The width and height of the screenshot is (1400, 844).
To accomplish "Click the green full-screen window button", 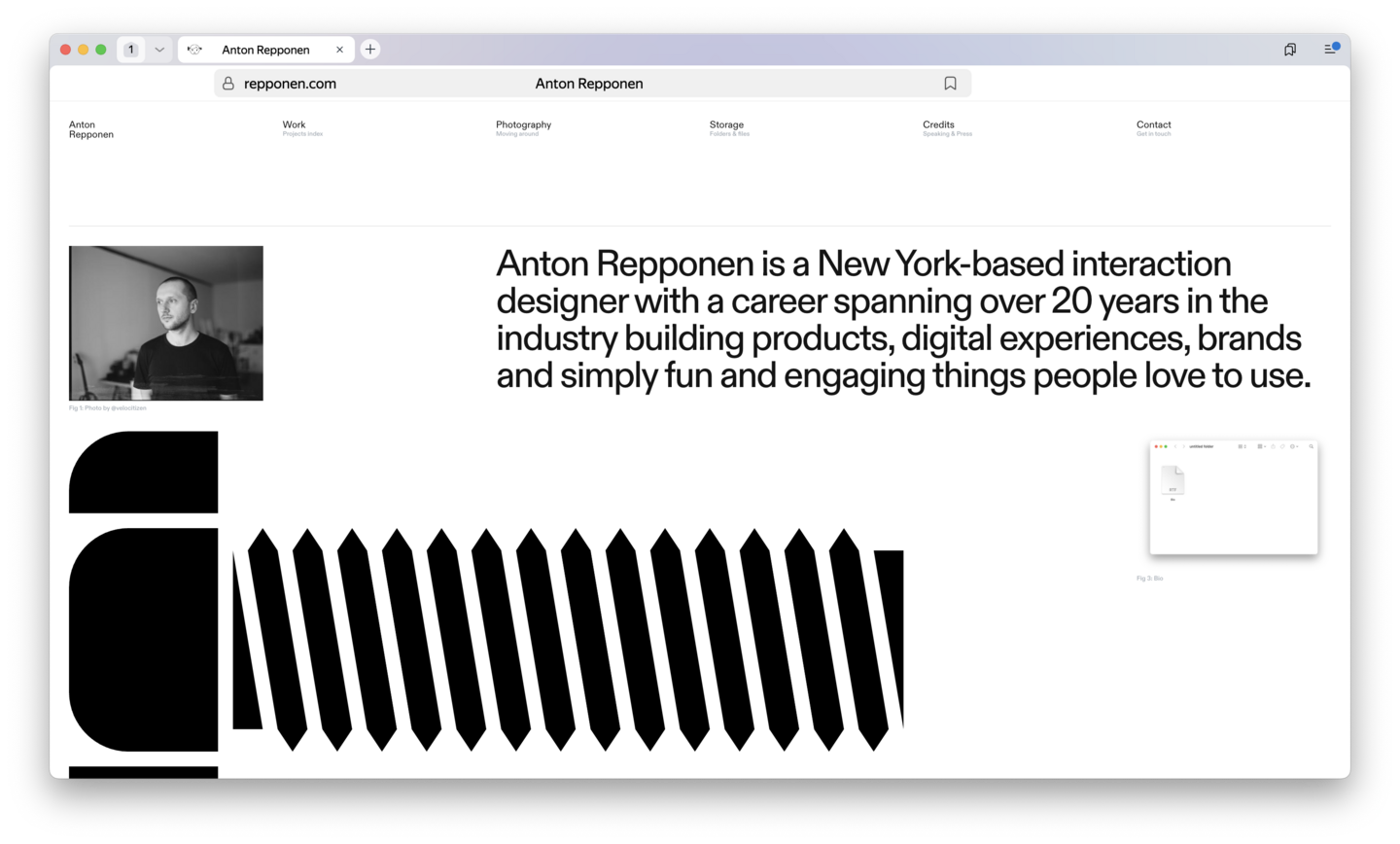I will [x=101, y=50].
